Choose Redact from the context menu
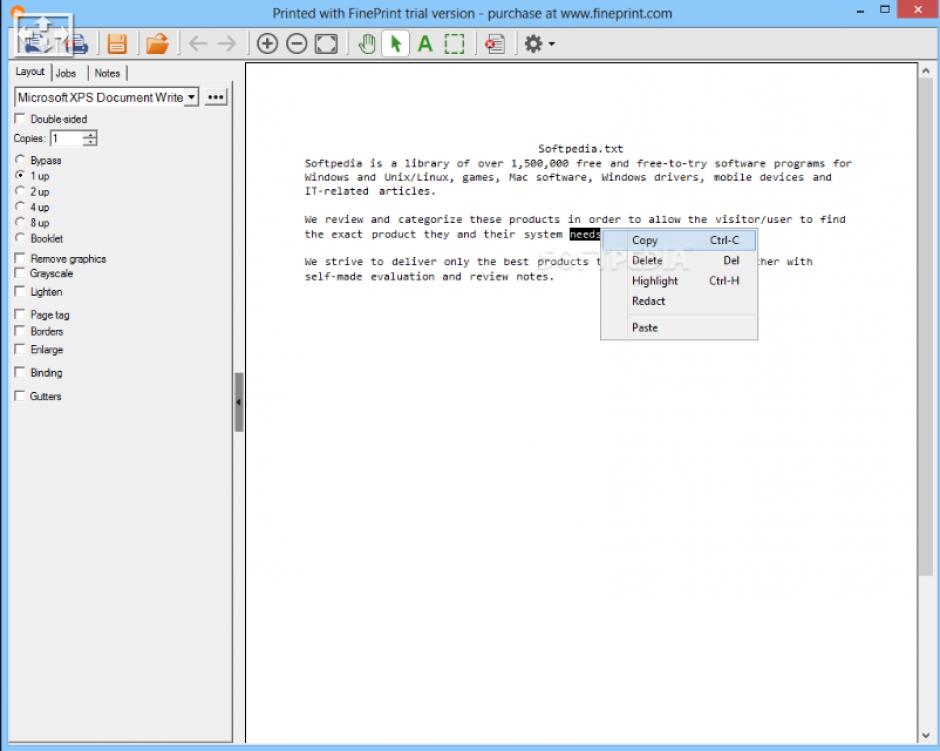Screen dimensions: 940x751 (x=679, y=301)
